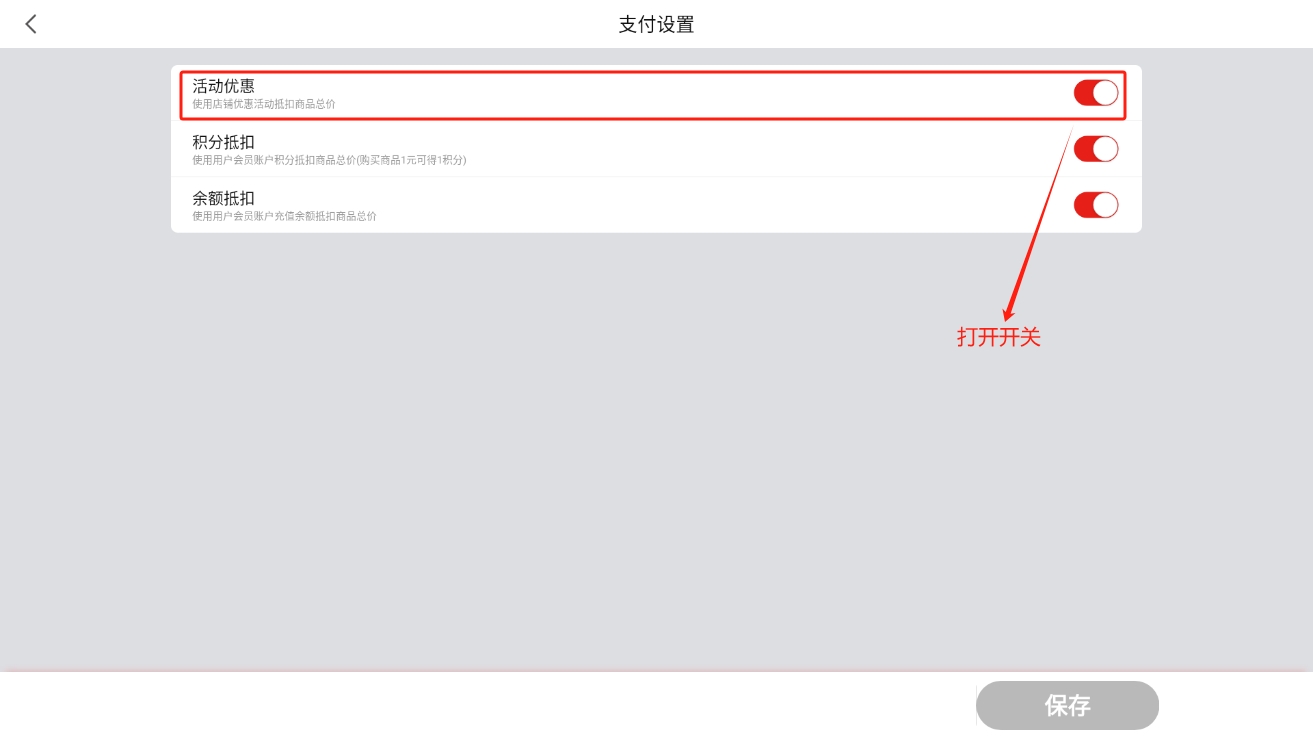This screenshot has width=1313, height=739.
Task: Click description 使用用户会员账户充值余额抵扣商品总价
Action: (284, 216)
